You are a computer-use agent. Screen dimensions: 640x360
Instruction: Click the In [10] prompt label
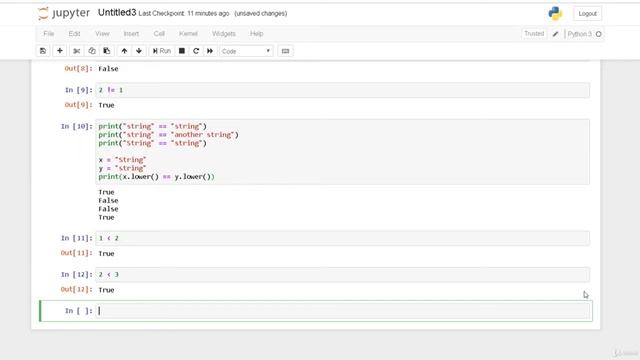(x=77, y=126)
